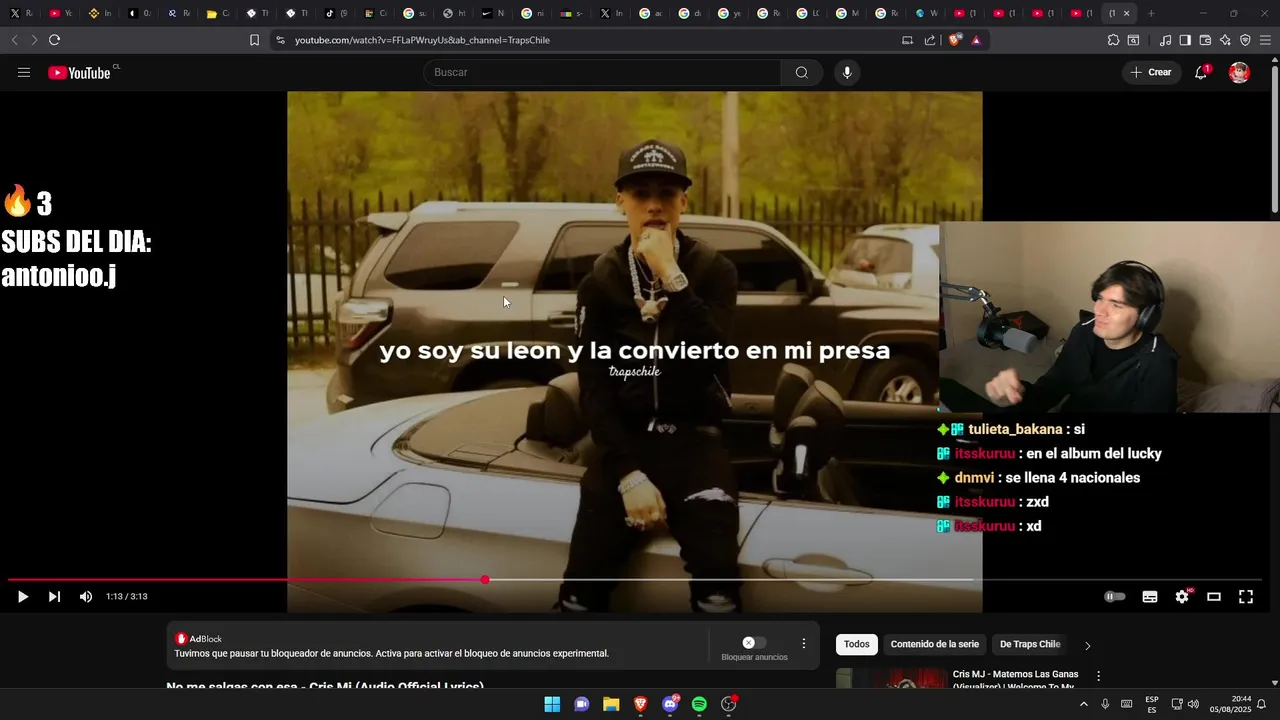Share this page via share icon
The width and height of the screenshot is (1280, 720).
pyautogui.click(x=930, y=40)
